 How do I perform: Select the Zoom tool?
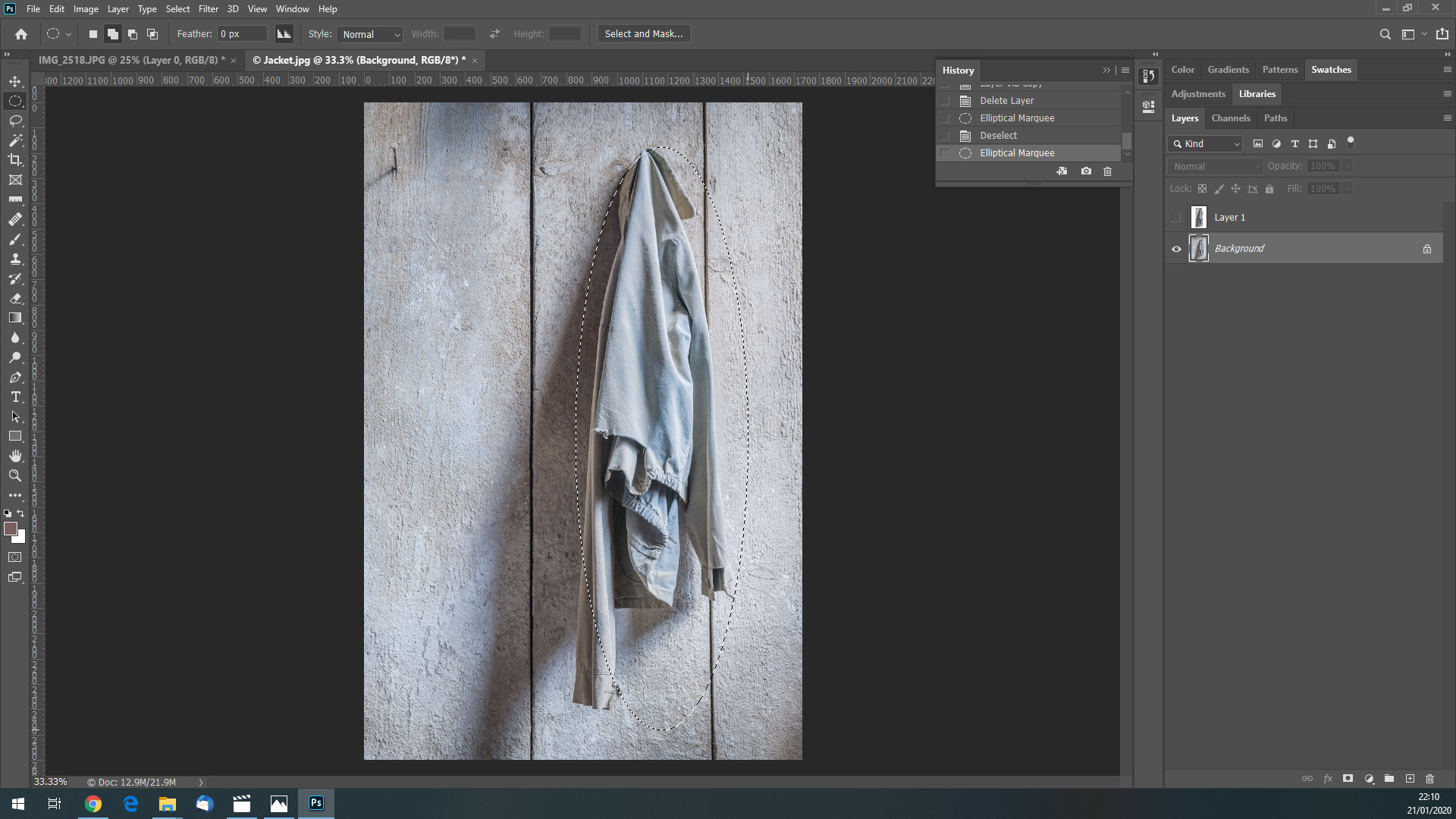(x=15, y=476)
